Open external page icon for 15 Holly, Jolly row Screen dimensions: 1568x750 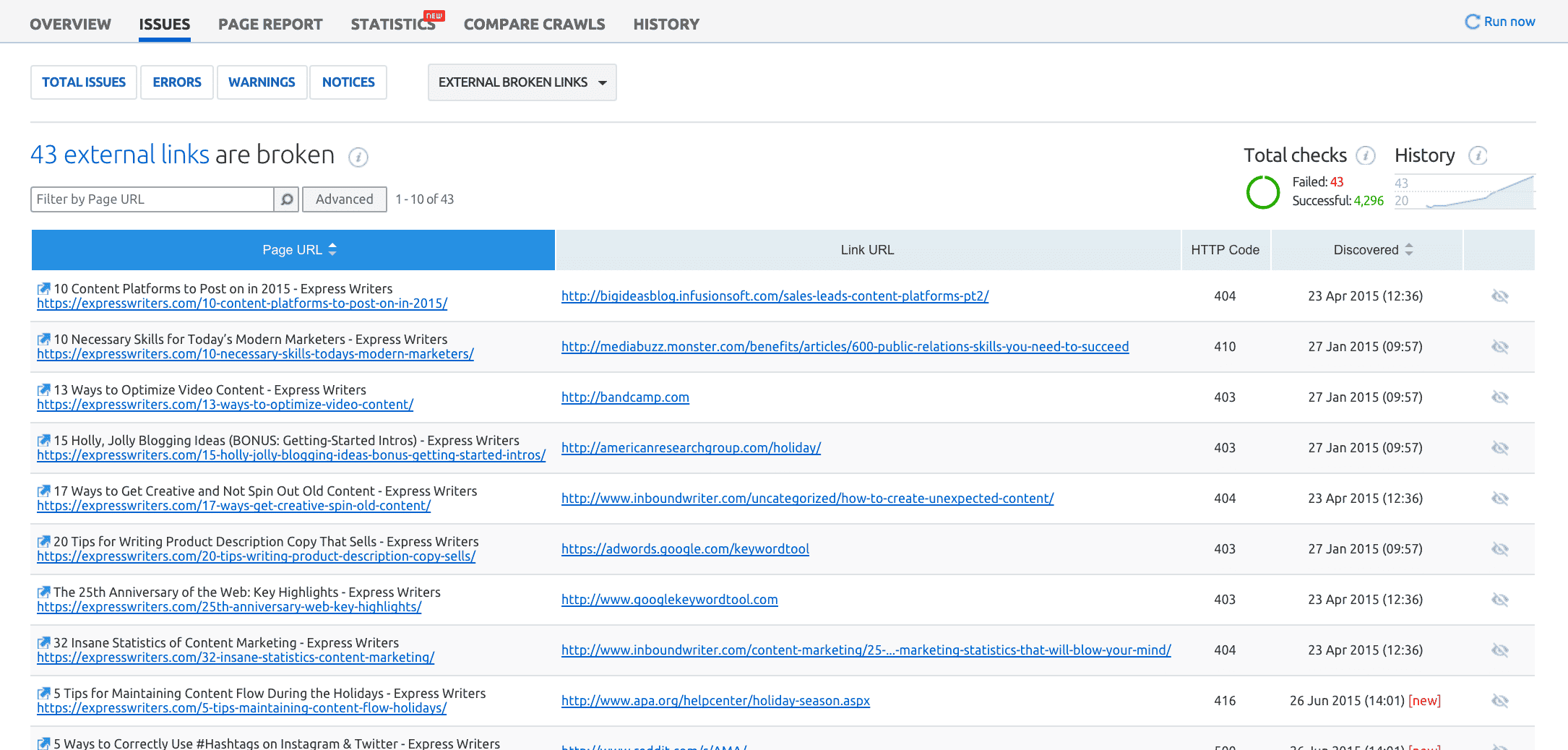pos(44,440)
